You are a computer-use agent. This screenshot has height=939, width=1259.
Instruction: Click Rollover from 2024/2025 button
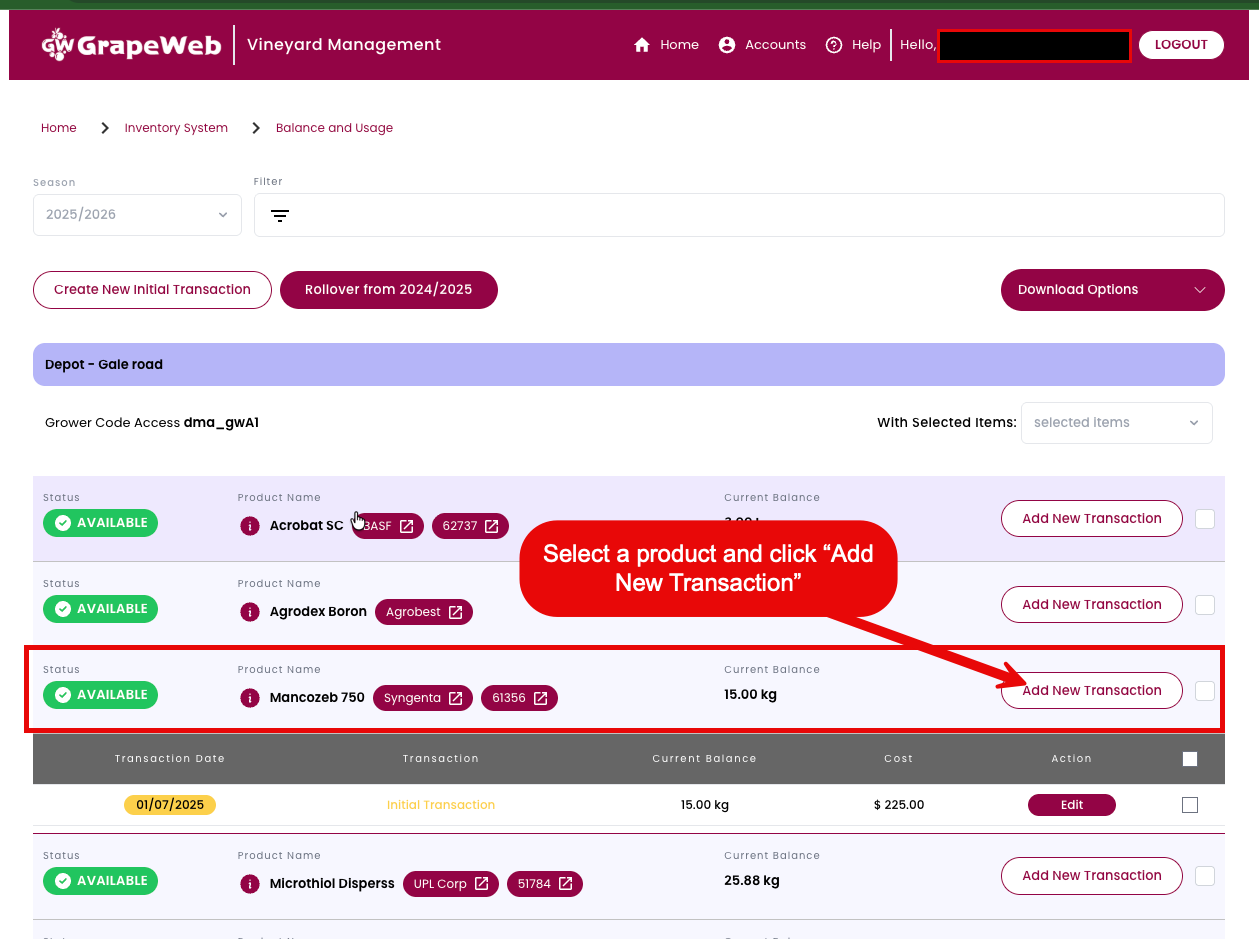[388, 290]
